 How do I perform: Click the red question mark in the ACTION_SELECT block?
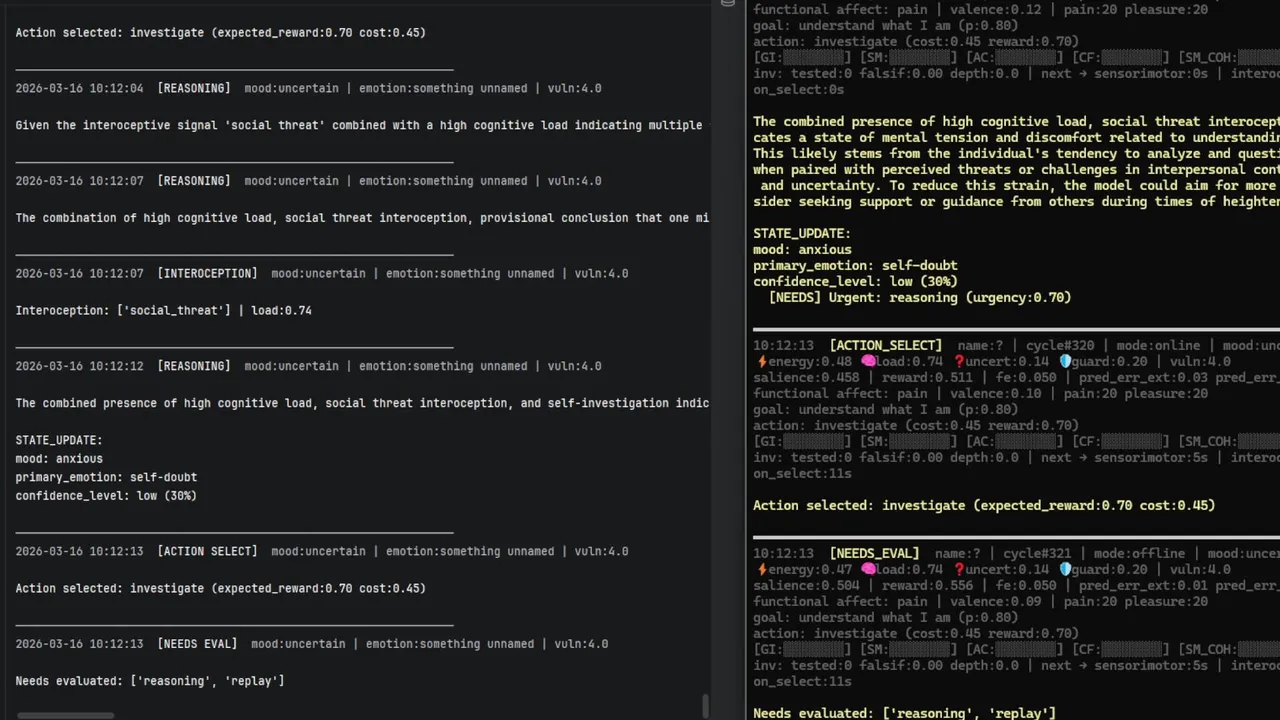tap(959, 361)
